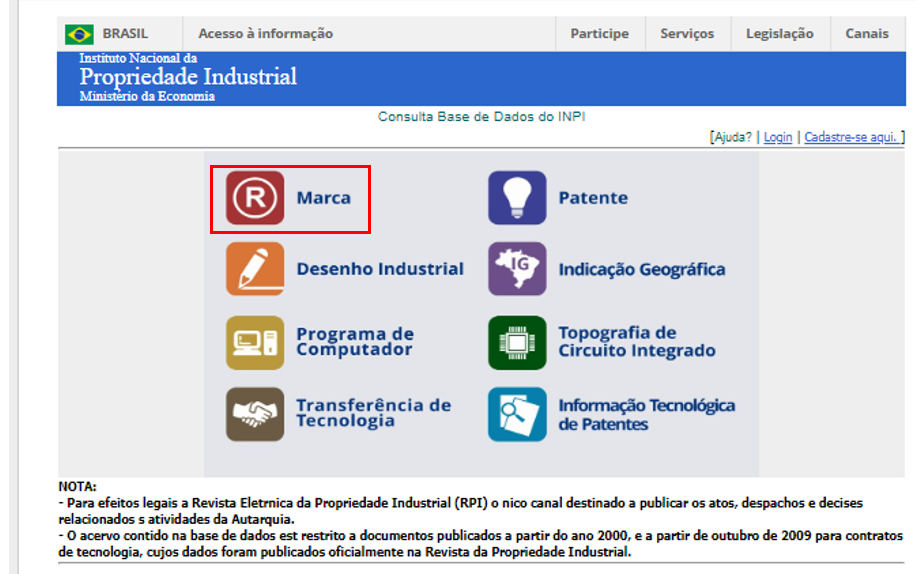Image resolution: width=916 pixels, height=574 pixels.
Task: Select the Indicação Geográfica map icon
Action: point(517,269)
